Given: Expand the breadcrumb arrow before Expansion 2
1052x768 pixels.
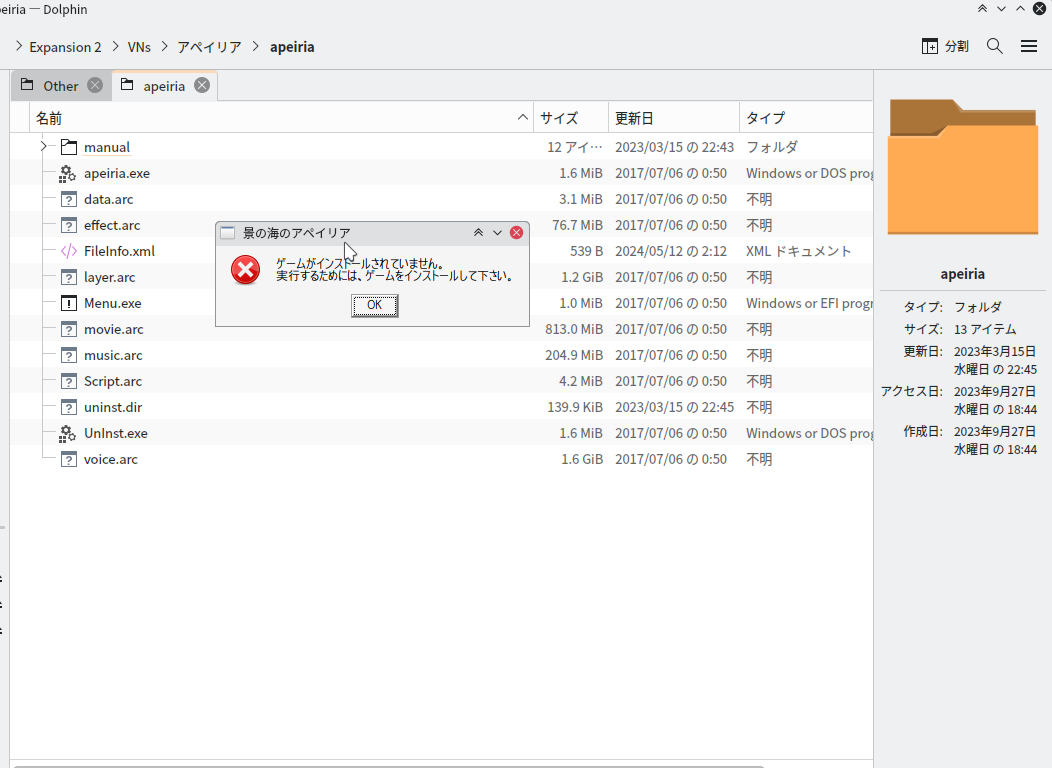Looking at the screenshot, I should coord(19,46).
